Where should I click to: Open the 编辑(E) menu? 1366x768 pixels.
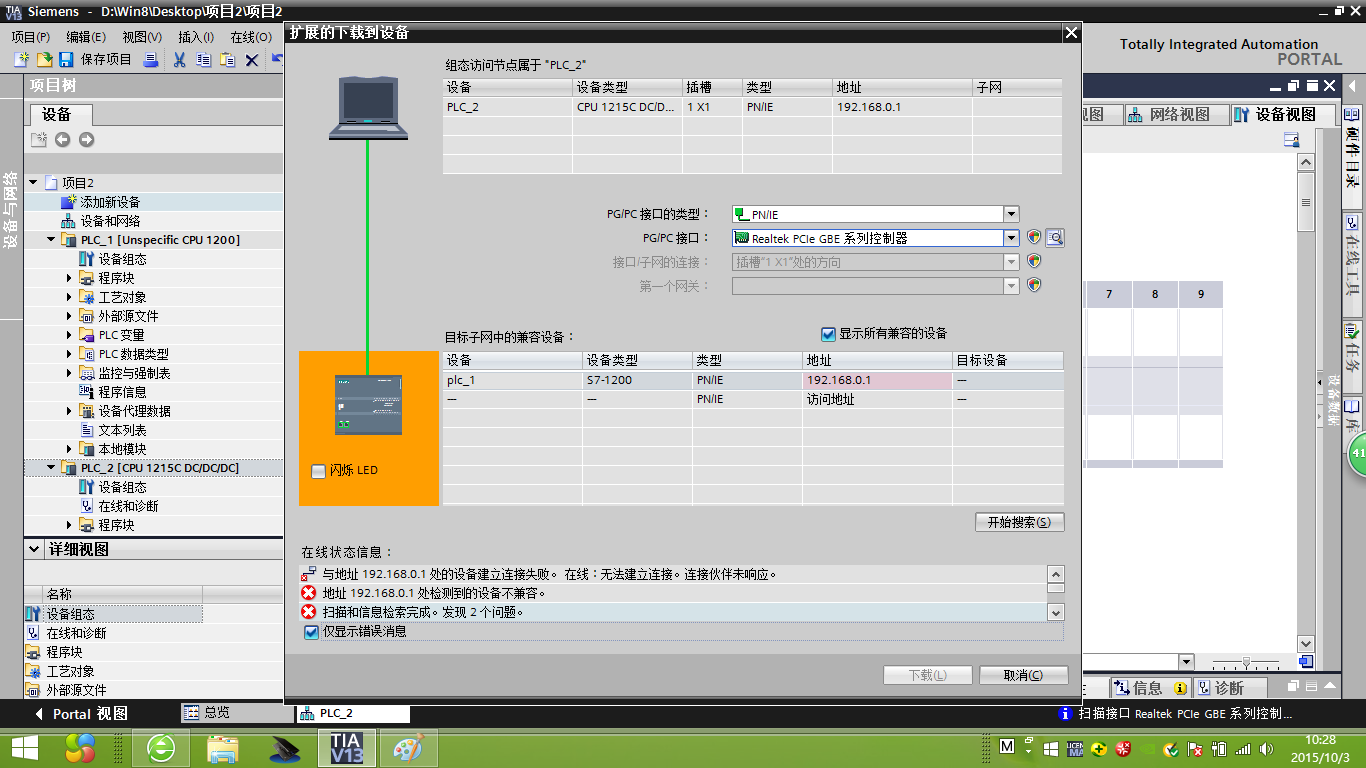(86, 37)
